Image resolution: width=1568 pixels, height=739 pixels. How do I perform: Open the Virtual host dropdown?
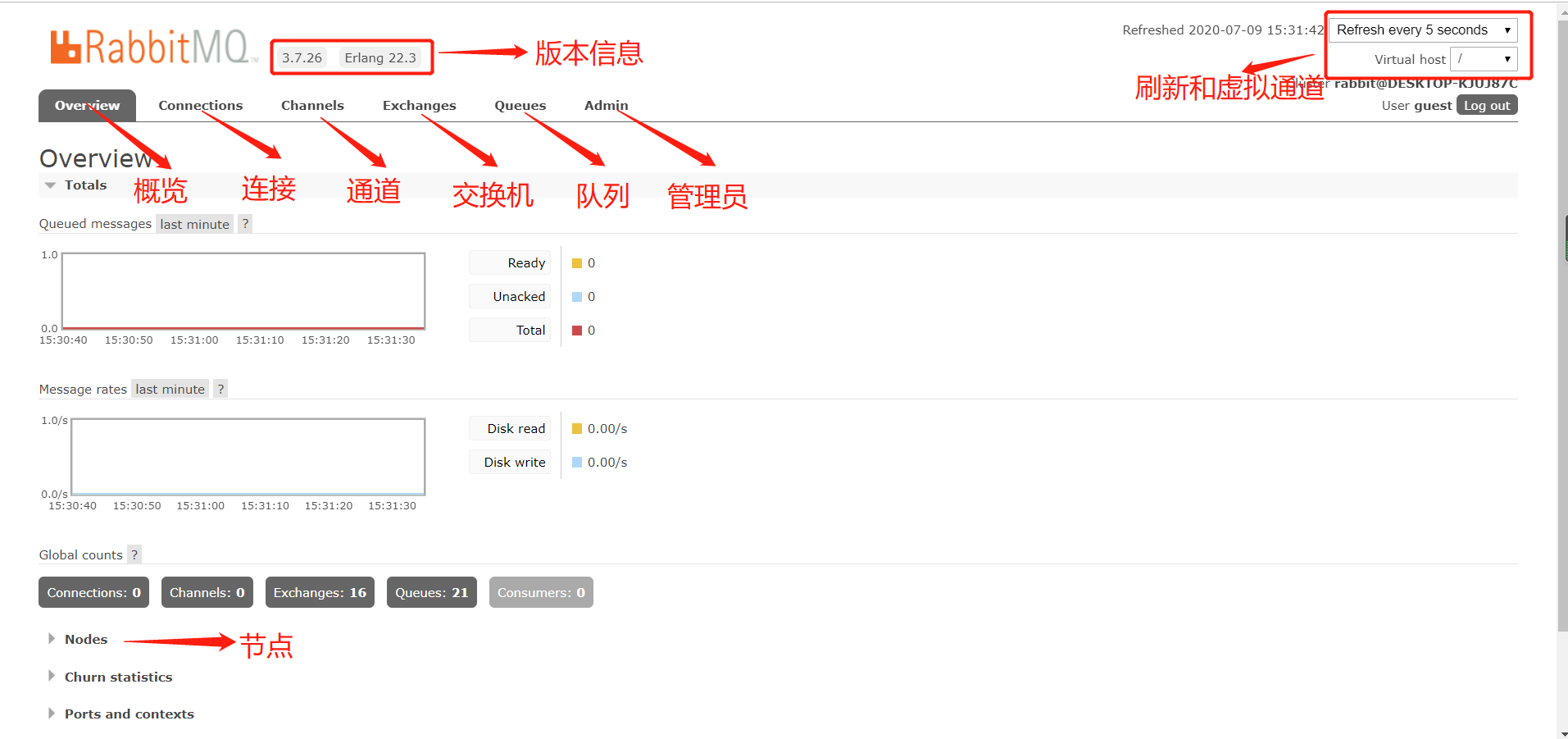(x=1484, y=59)
